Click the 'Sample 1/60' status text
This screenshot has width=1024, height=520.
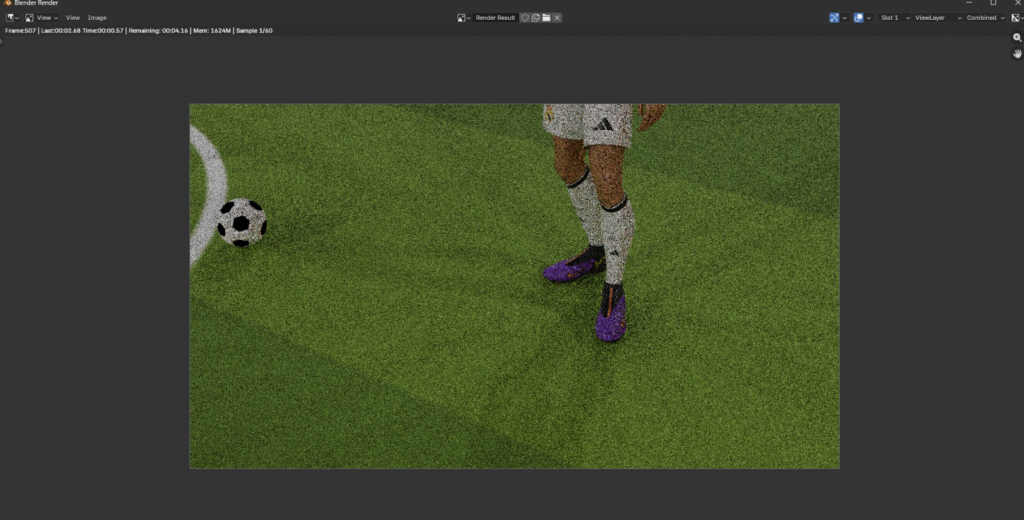[x=254, y=31]
